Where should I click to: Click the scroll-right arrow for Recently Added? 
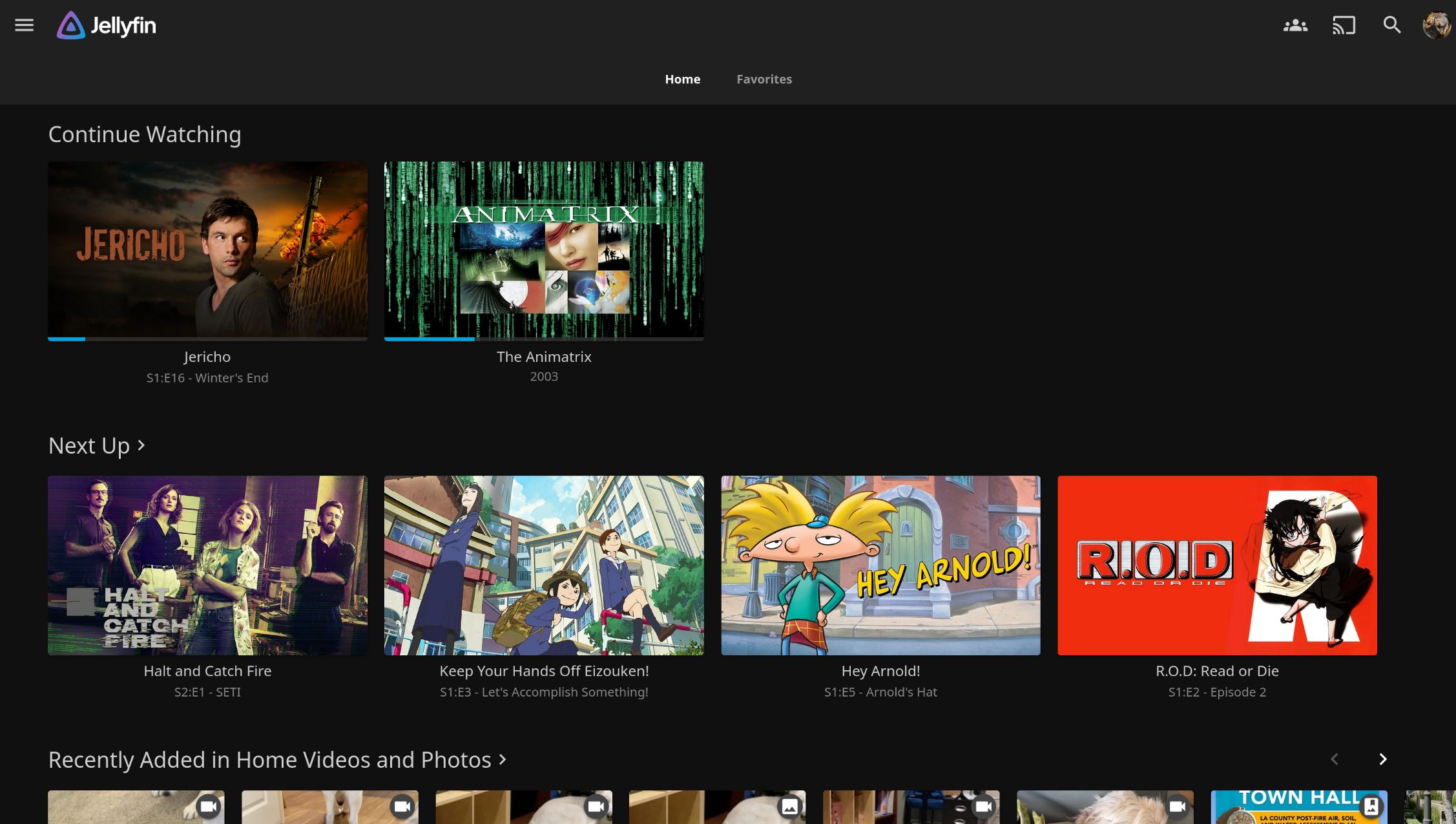[1382, 759]
